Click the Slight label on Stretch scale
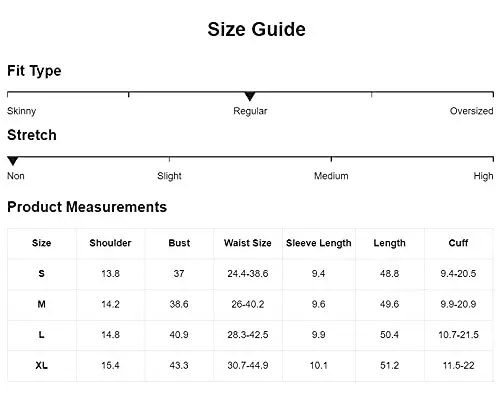The width and height of the screenshot is (500, 395). [169, 176]
